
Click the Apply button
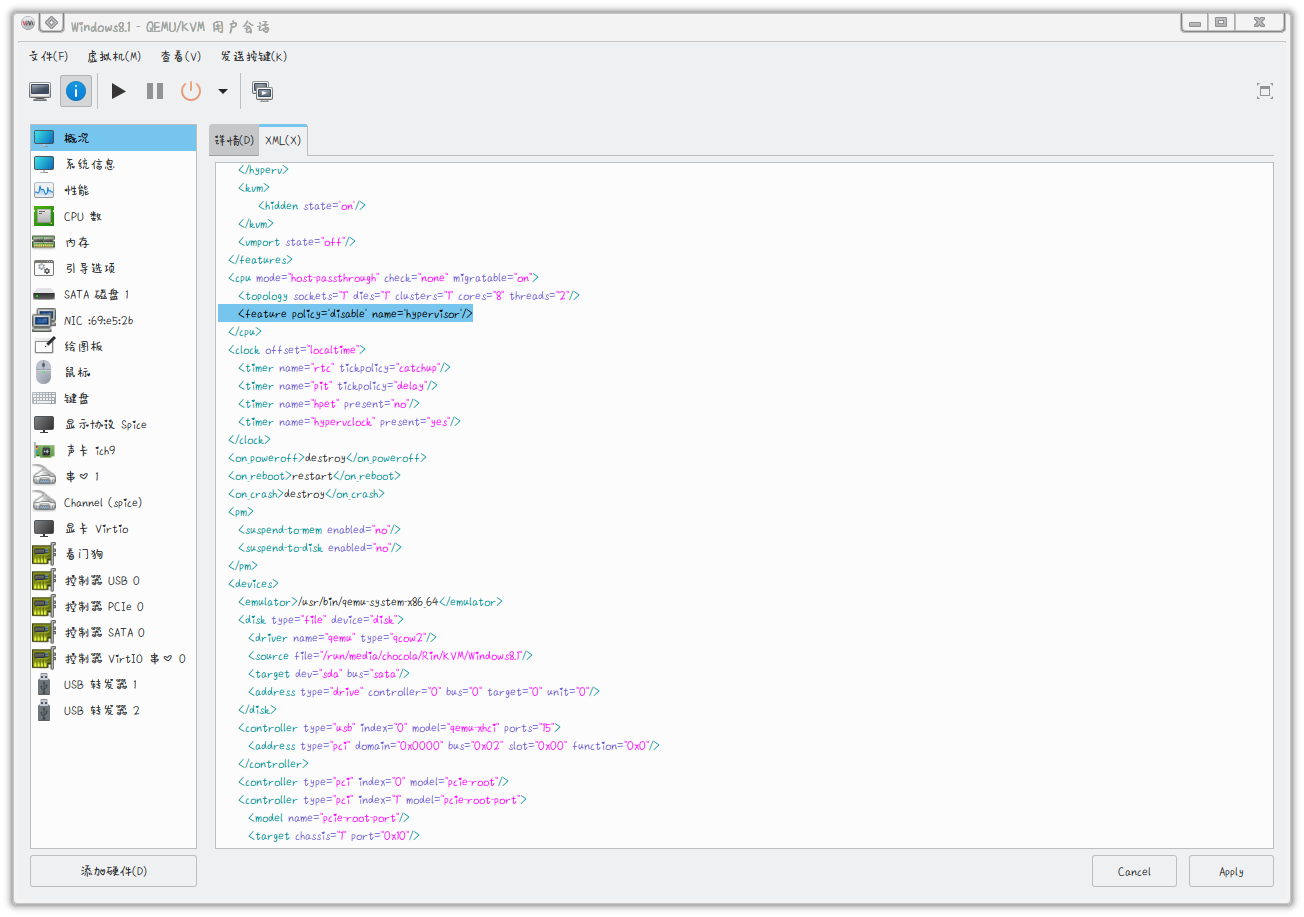coord(1231,871)
